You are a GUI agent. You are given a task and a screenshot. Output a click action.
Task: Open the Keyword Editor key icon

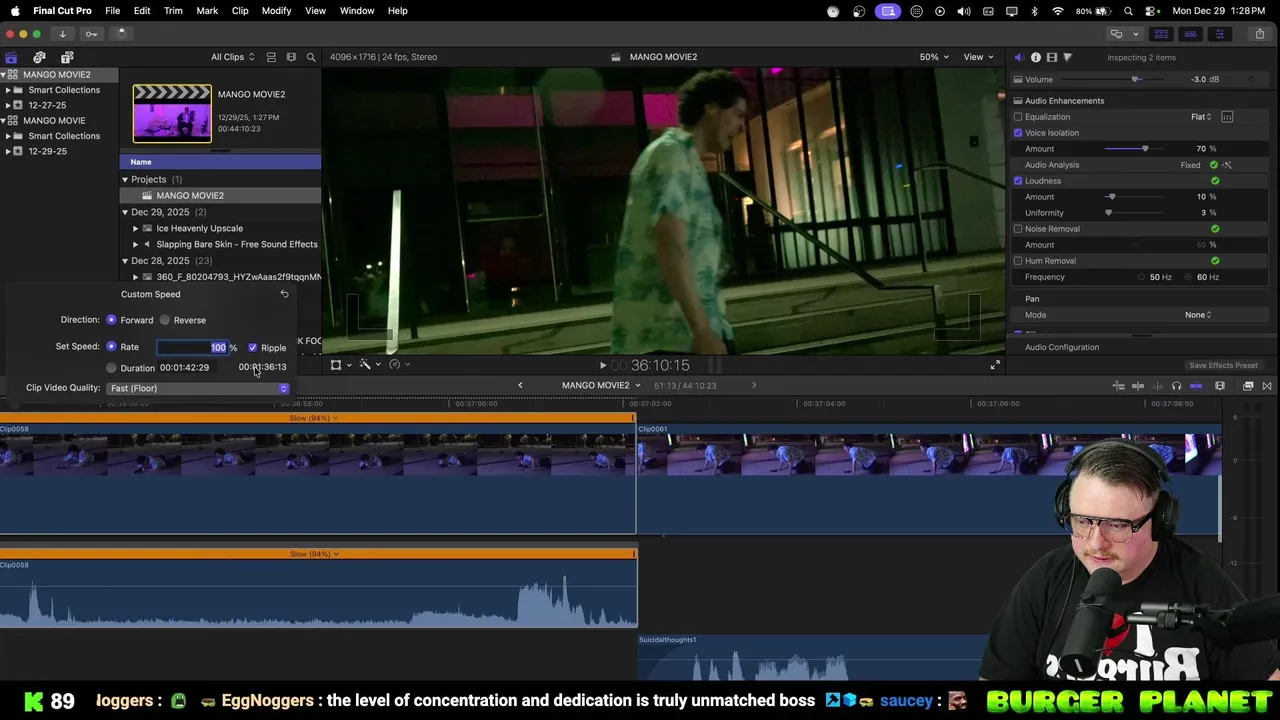pyautogui.click(x=91, y=34)
